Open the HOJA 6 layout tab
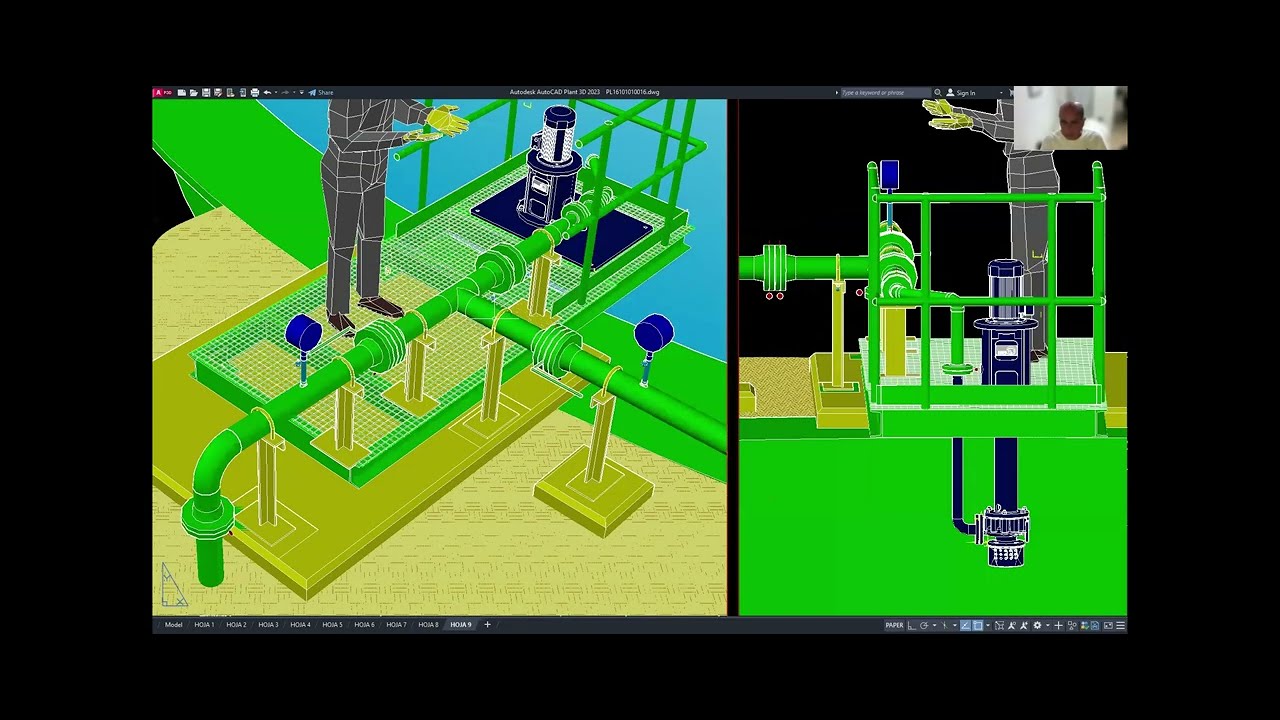 pos(364,625)
